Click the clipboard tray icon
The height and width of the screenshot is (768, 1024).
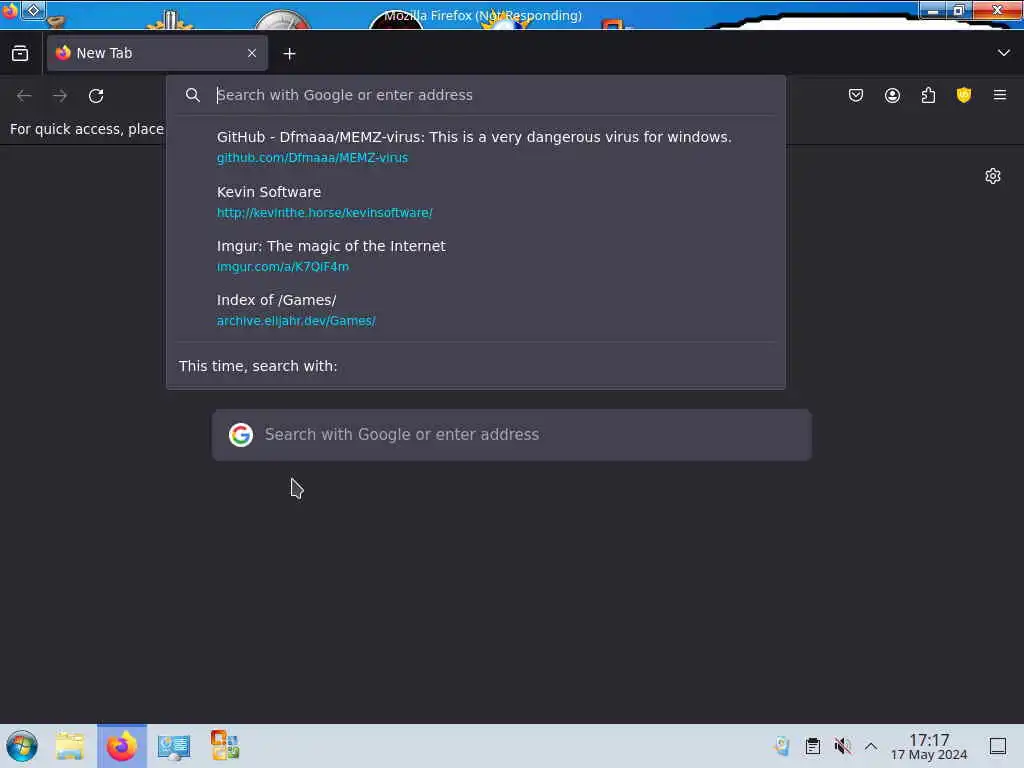812,746
